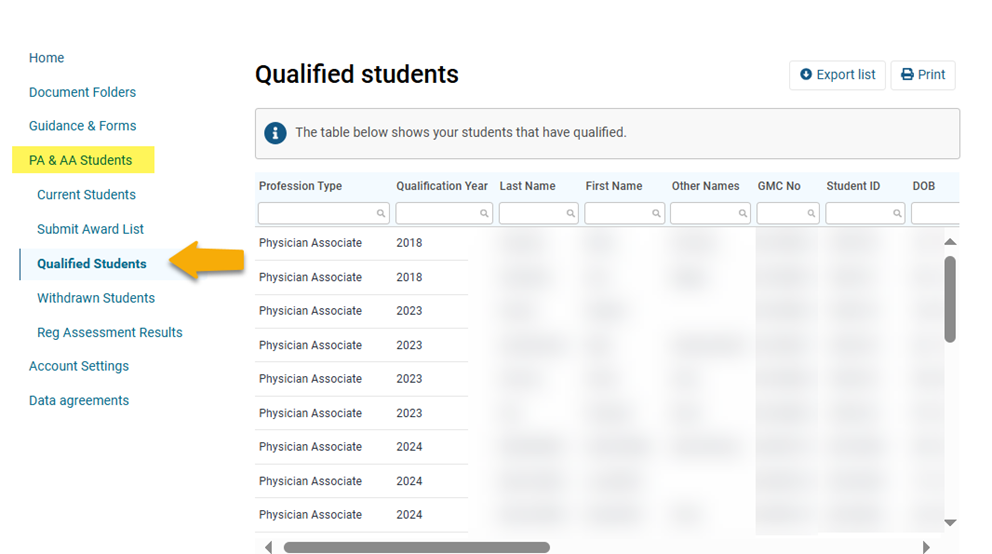The width and height of the screenshot is (992, 554).
Task: Sort by Qualification Year column header
Action: pos(442,186)
